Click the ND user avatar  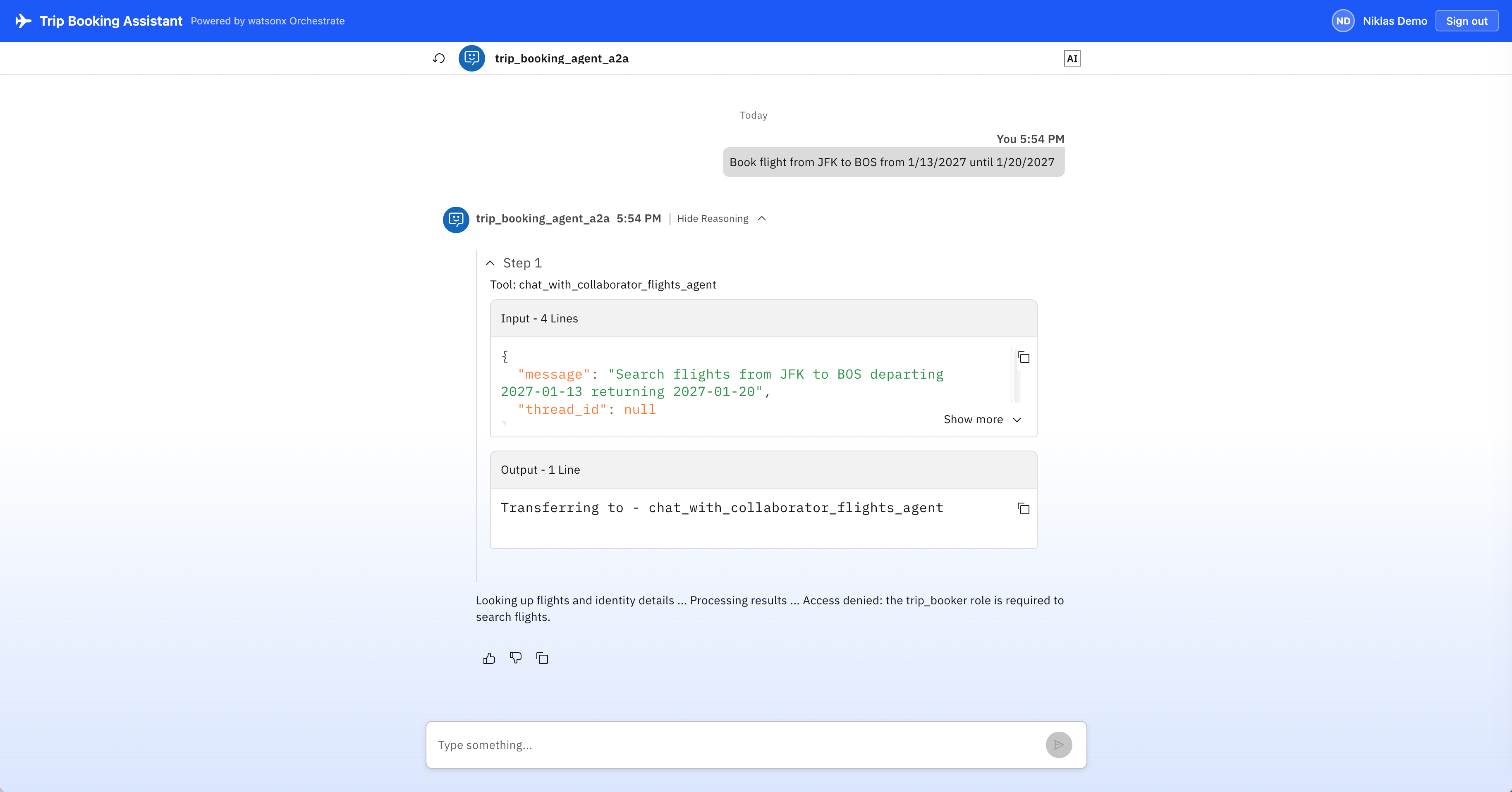(x=1343, y=21)
